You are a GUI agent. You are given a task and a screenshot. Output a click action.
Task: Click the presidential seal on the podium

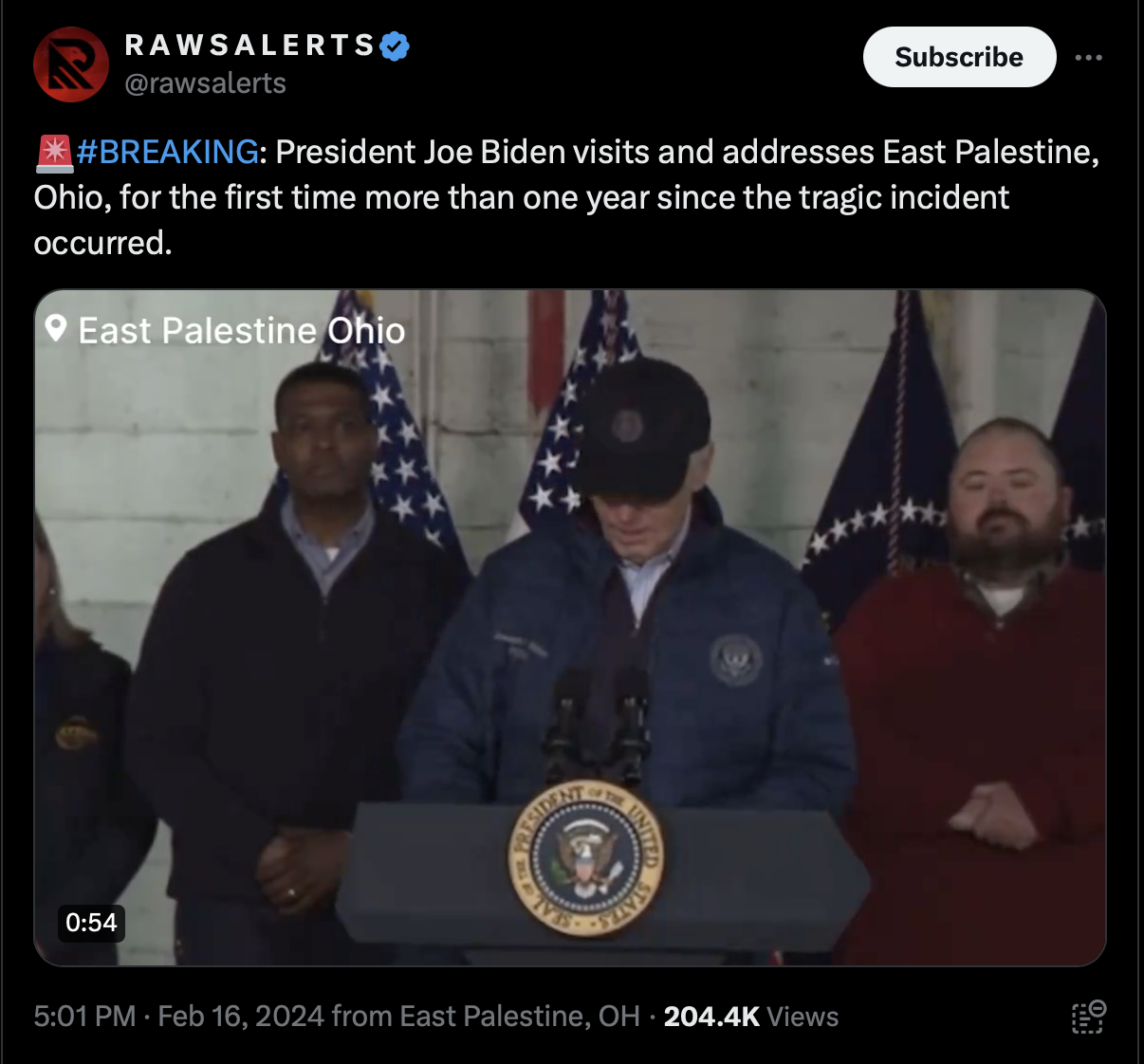586,860
